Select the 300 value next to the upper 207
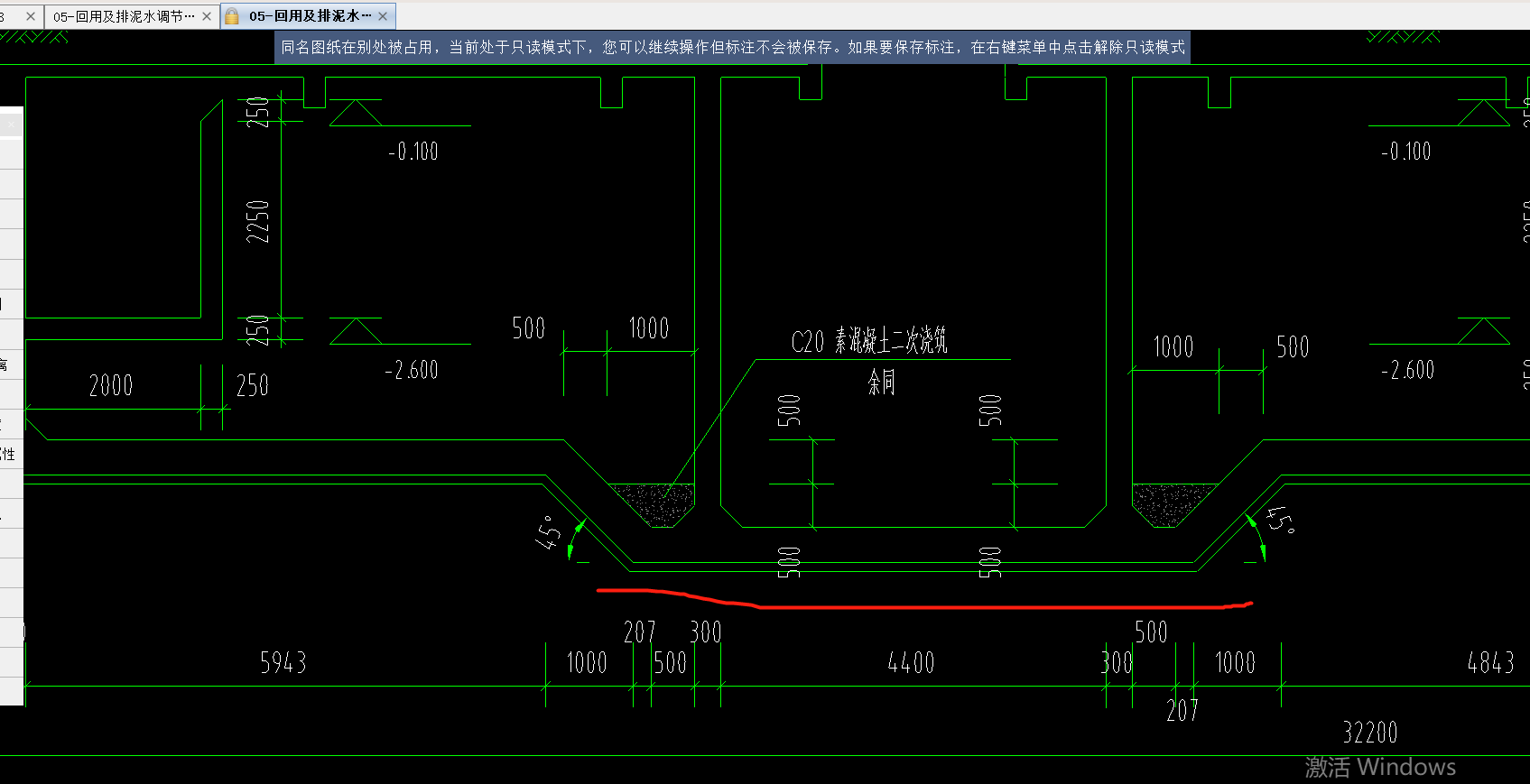Image resolution: width=1530 pixels, height=784 pixels. tap(706, 632)
